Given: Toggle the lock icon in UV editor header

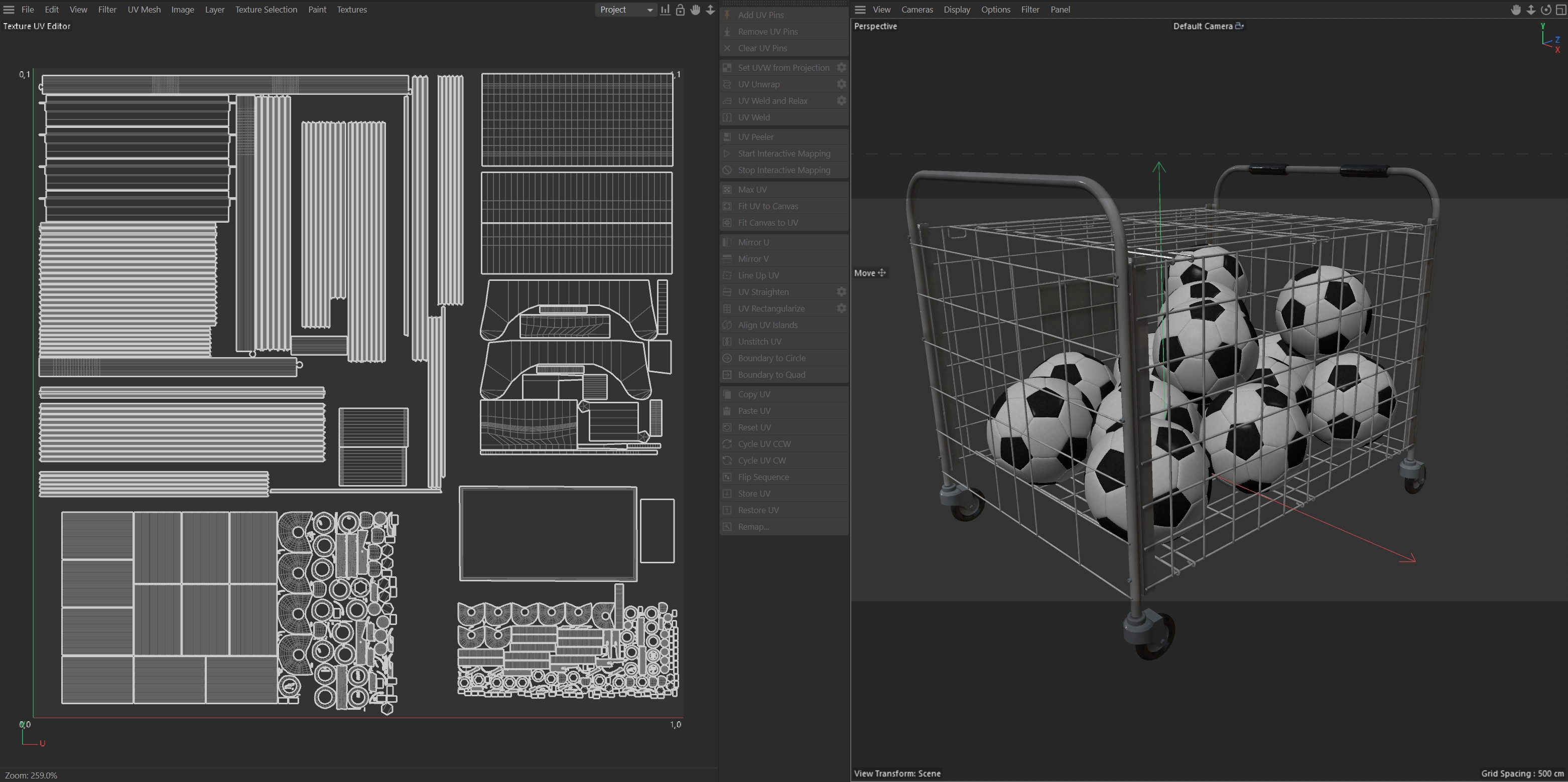Looking at the screenshot, I should [680, 10].
